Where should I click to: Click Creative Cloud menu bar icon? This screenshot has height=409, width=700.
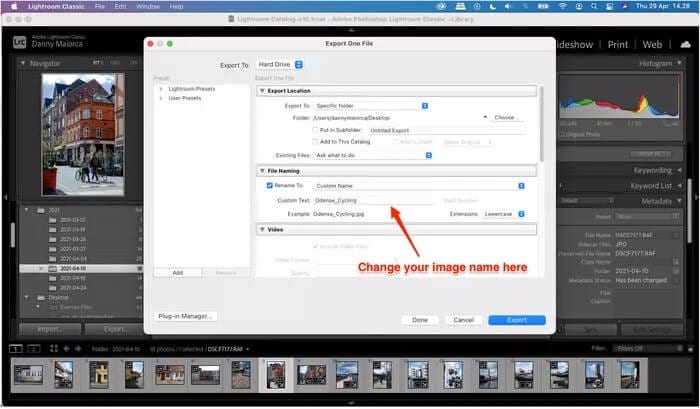[441, 6]
